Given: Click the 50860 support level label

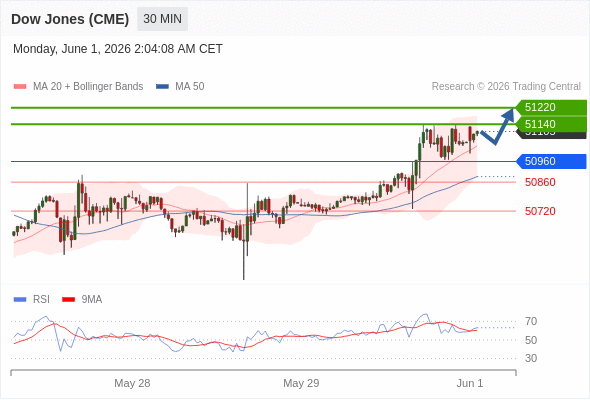Looking at the screenshot, I should click(x=540, y=182).
